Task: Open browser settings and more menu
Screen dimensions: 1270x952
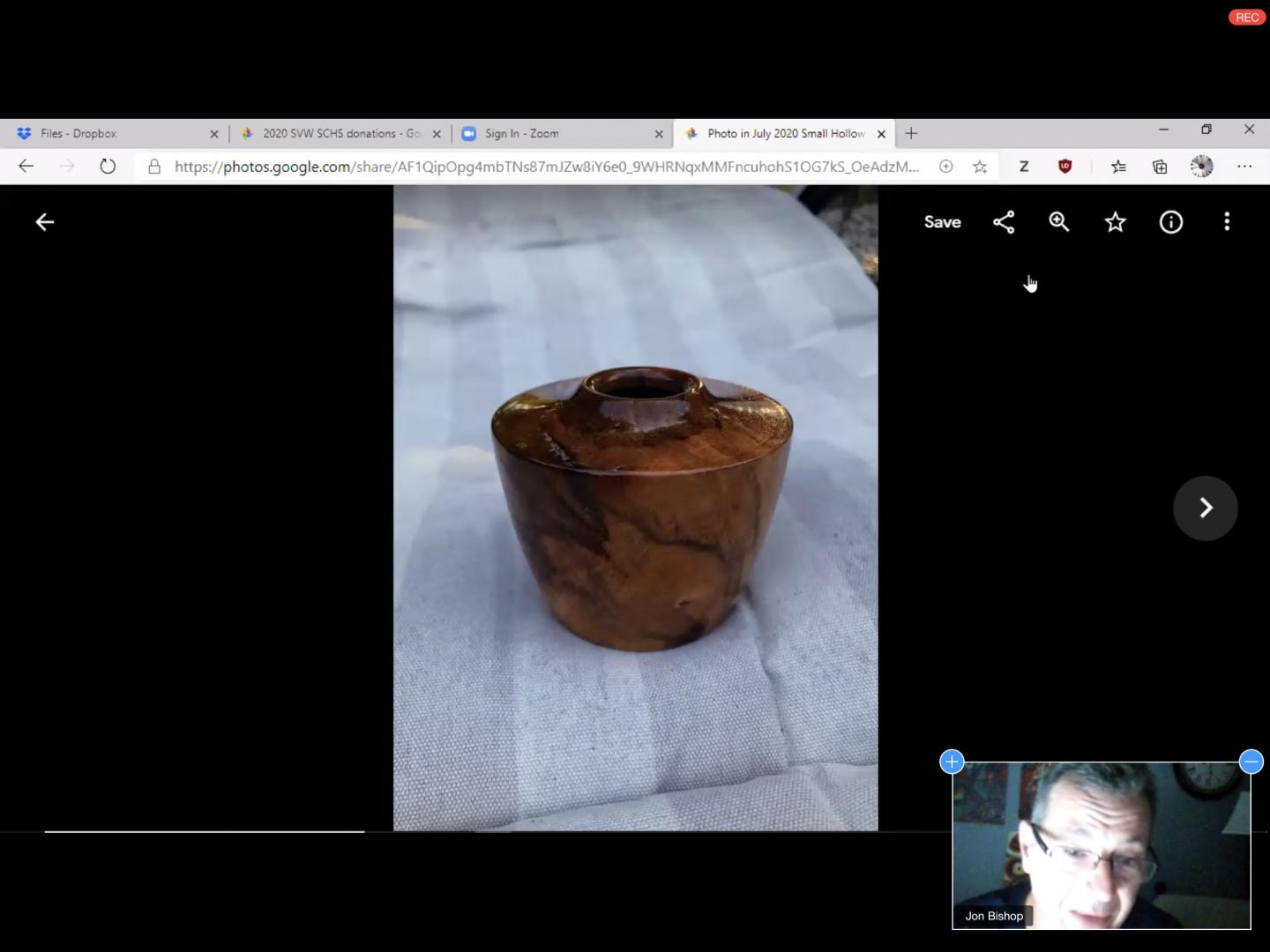Action: pos(1244,167)
